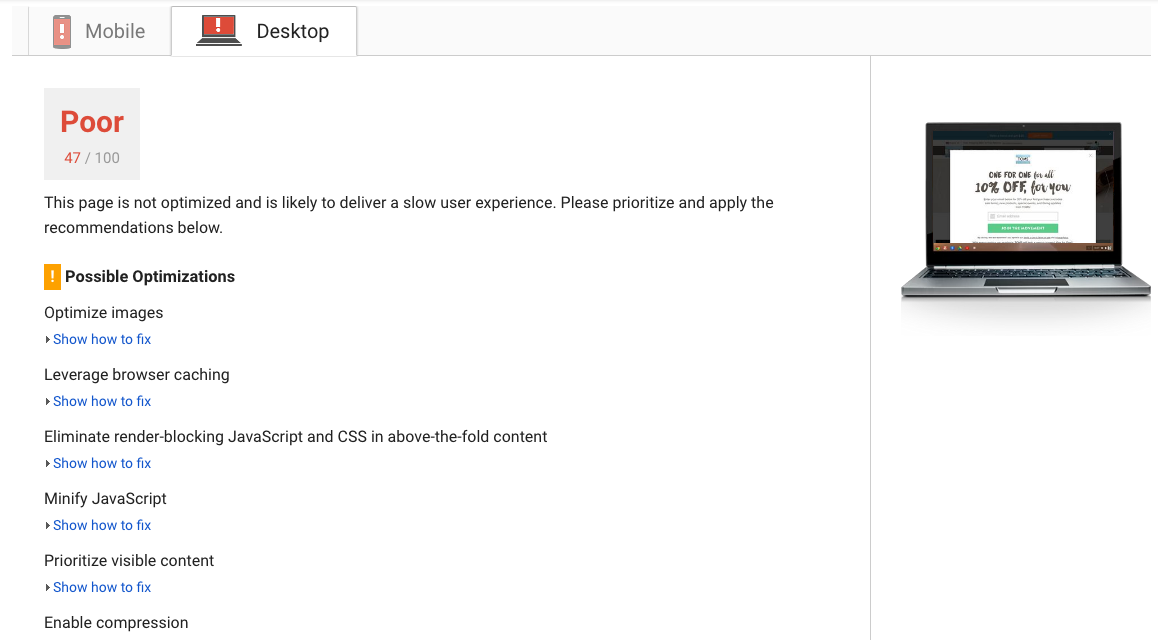Expand Show how to fix for render-blocking JavaScript
Viewport: 1158px width, 640px height.
tap(102, 464)
